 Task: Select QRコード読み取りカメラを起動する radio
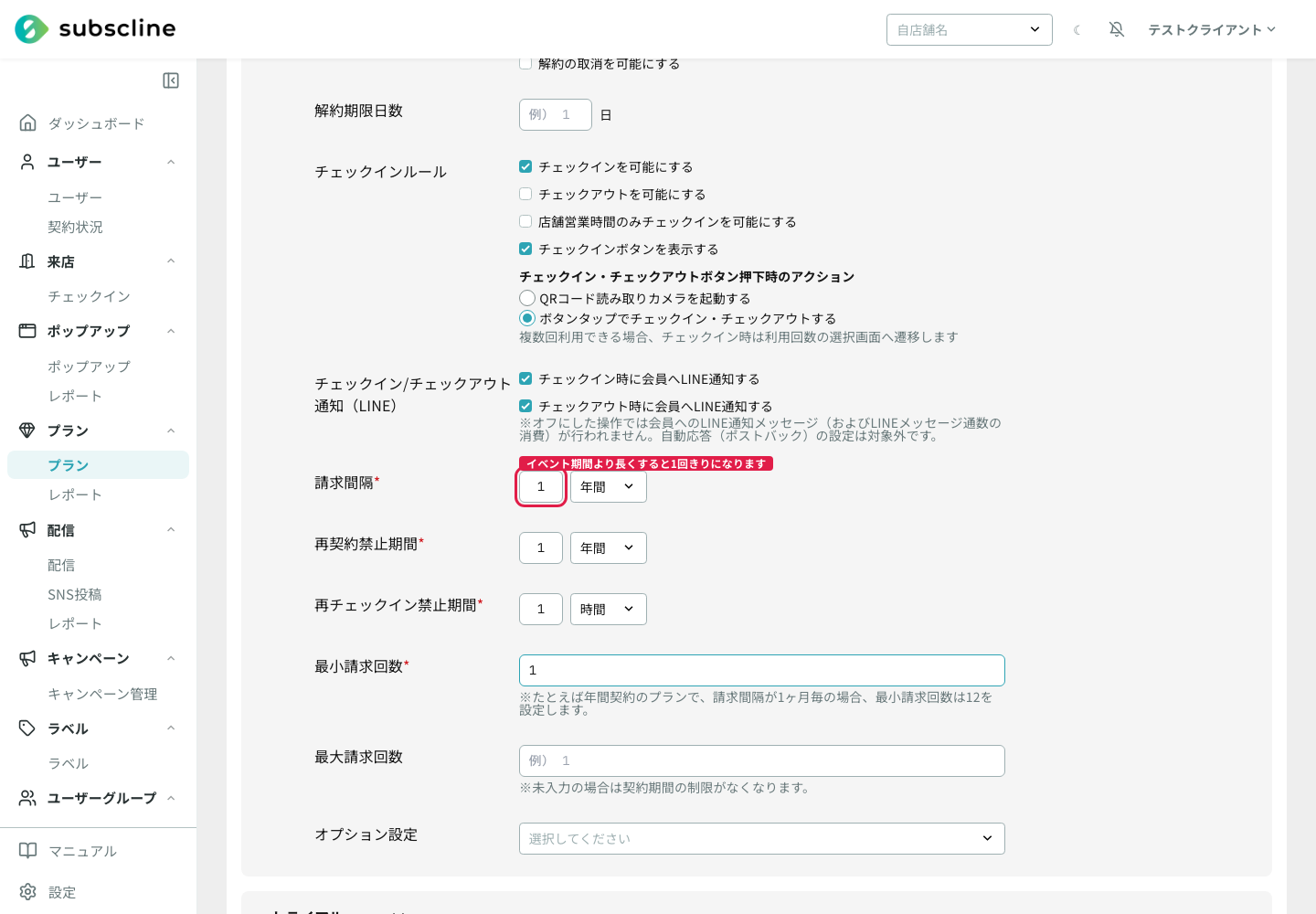click(527, 298)
